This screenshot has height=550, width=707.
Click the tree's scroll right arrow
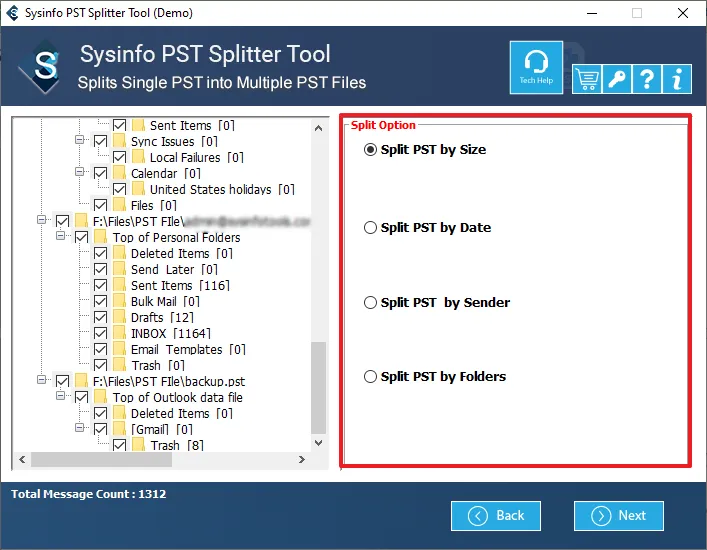click(302, 459)
